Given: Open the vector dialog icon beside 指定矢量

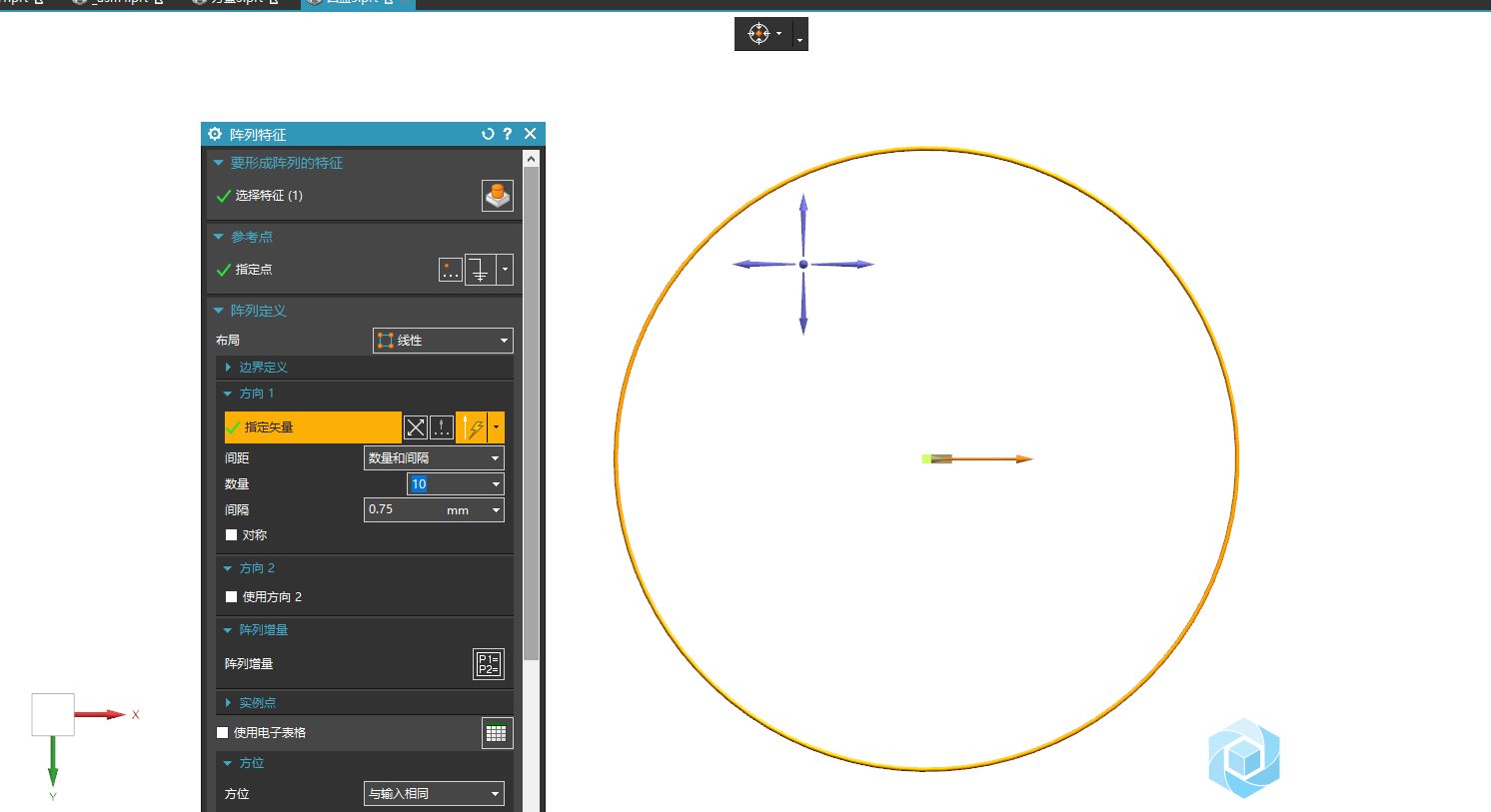Looking at the screenshot, I should pyautogui.click(x=442, y=427).
